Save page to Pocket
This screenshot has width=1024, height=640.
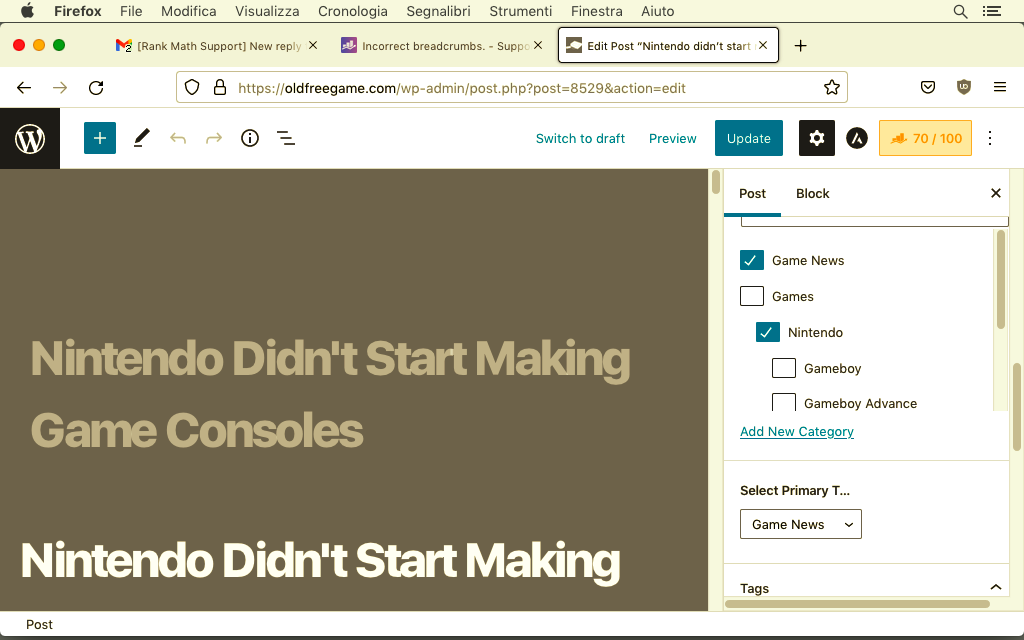click(928, 88)
